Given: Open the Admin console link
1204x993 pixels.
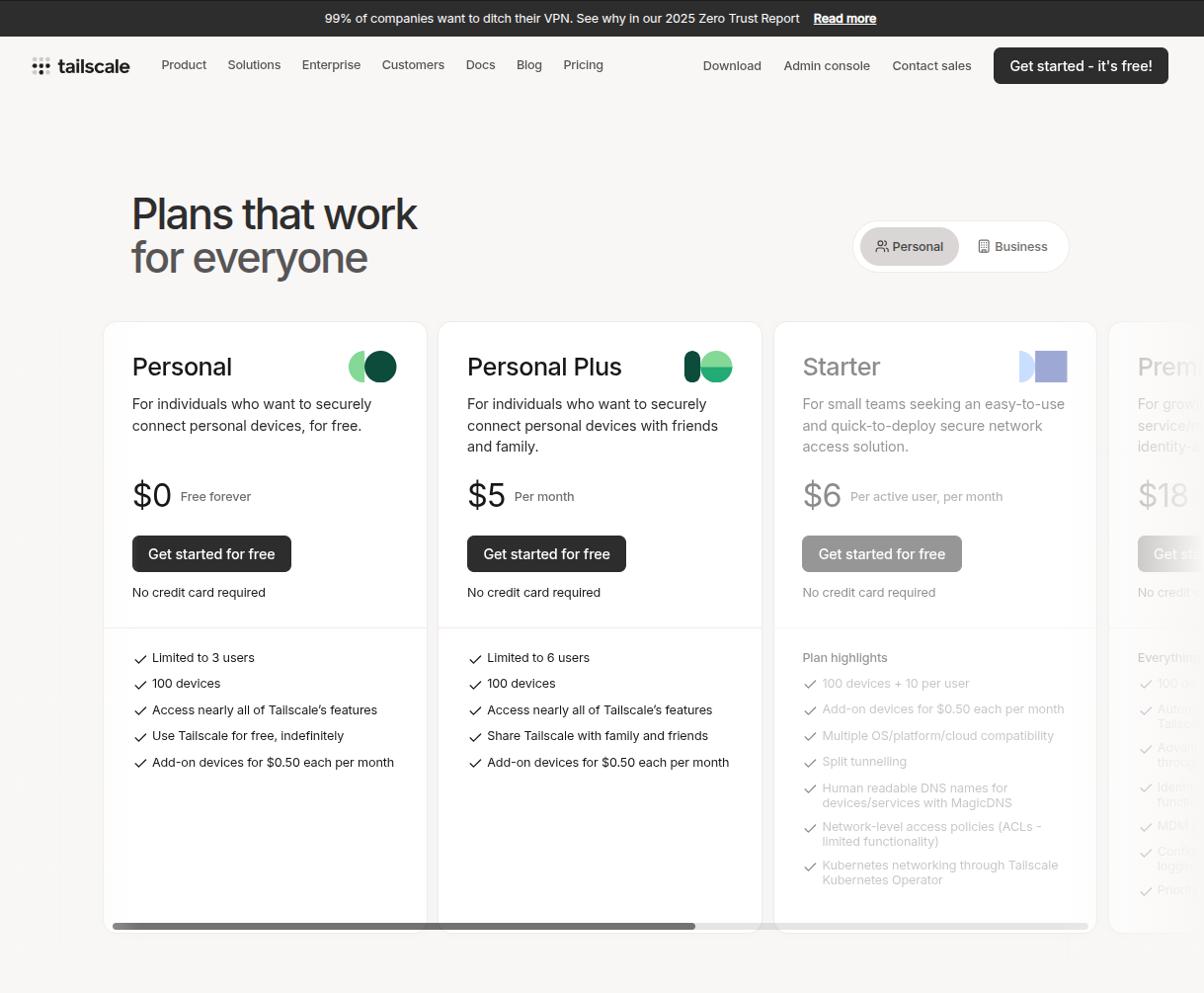Looking at the screenshot, I should point(827,66).
